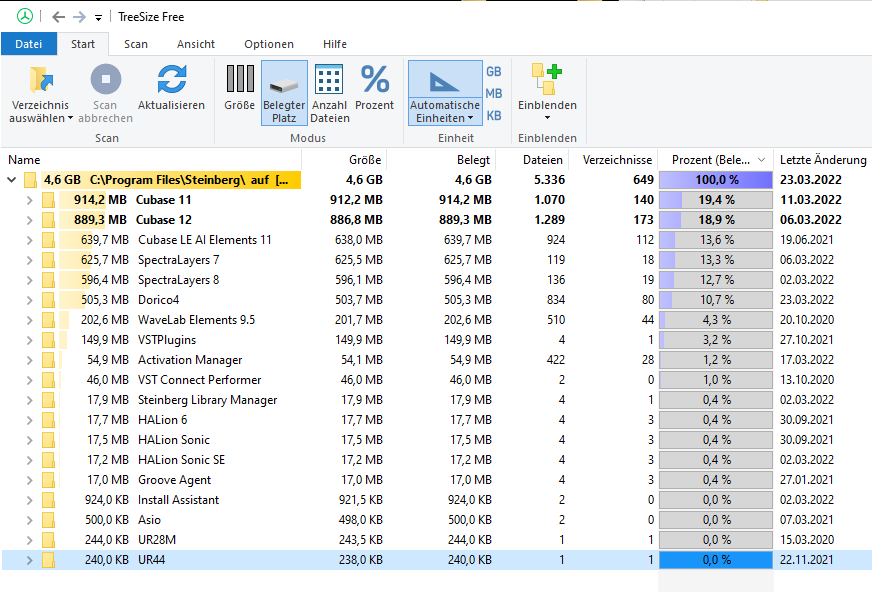
Task: Select the Prozent mode icon
Action: coord(374,80)
